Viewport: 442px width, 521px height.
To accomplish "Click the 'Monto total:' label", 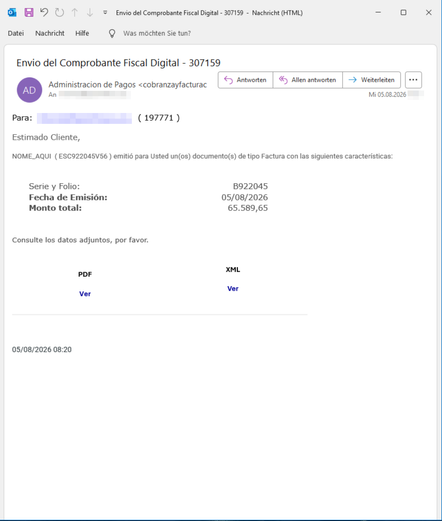I will click(55, 208).
